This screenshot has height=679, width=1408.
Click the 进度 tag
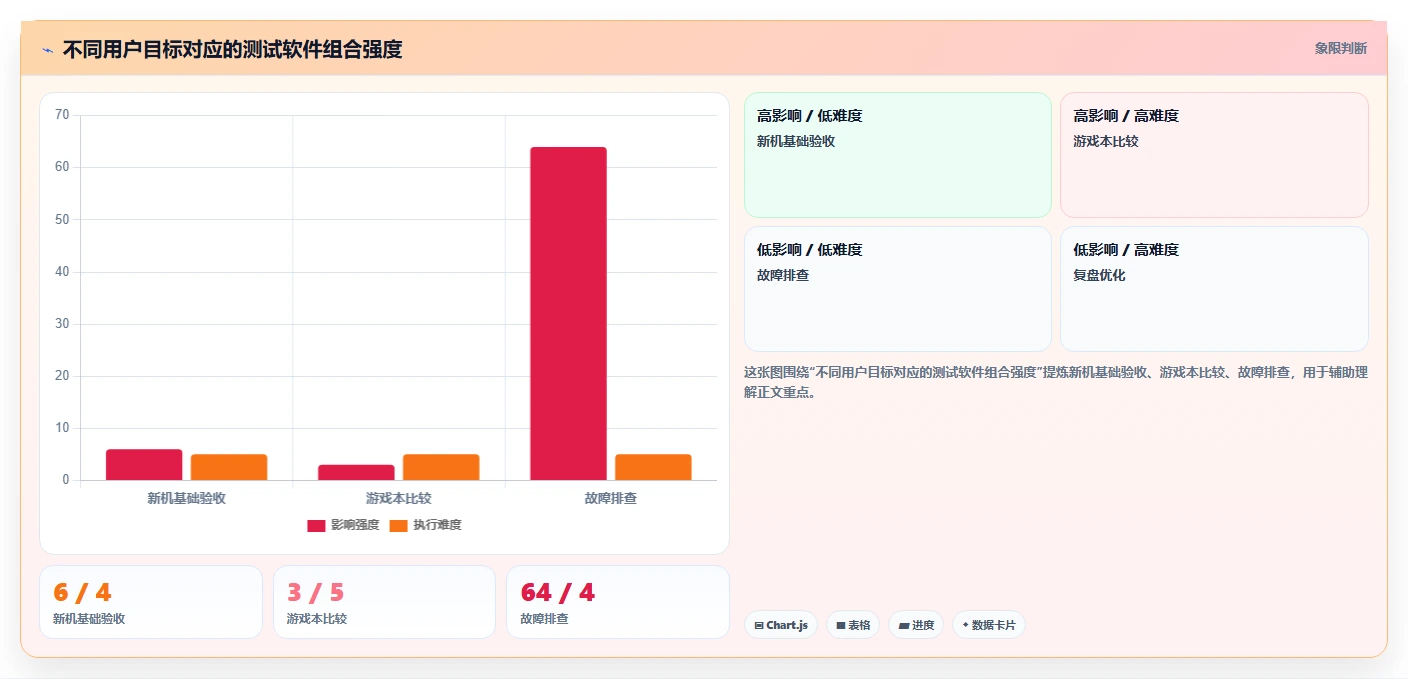point(916,625)
